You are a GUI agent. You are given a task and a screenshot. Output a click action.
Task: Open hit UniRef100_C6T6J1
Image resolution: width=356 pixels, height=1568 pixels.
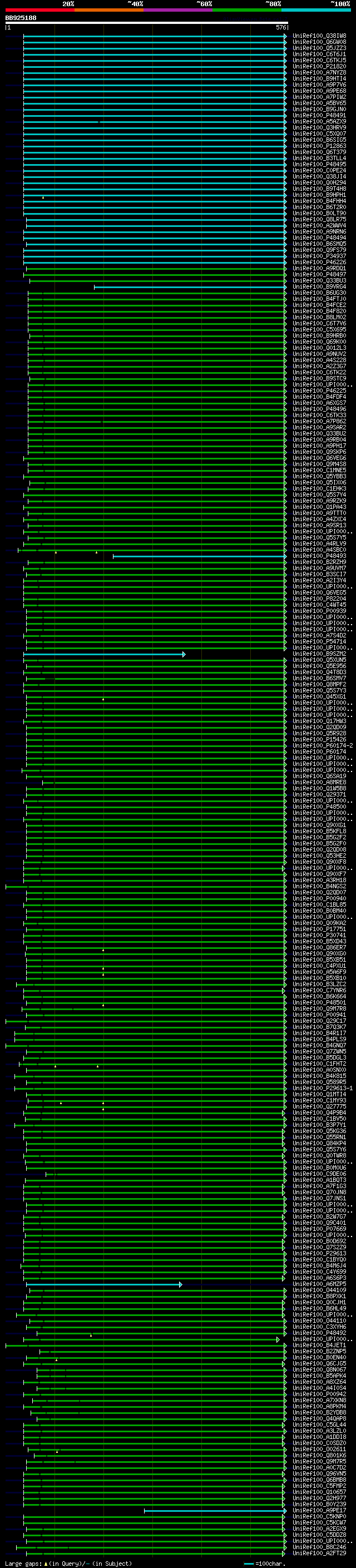(x=319, y=54)
